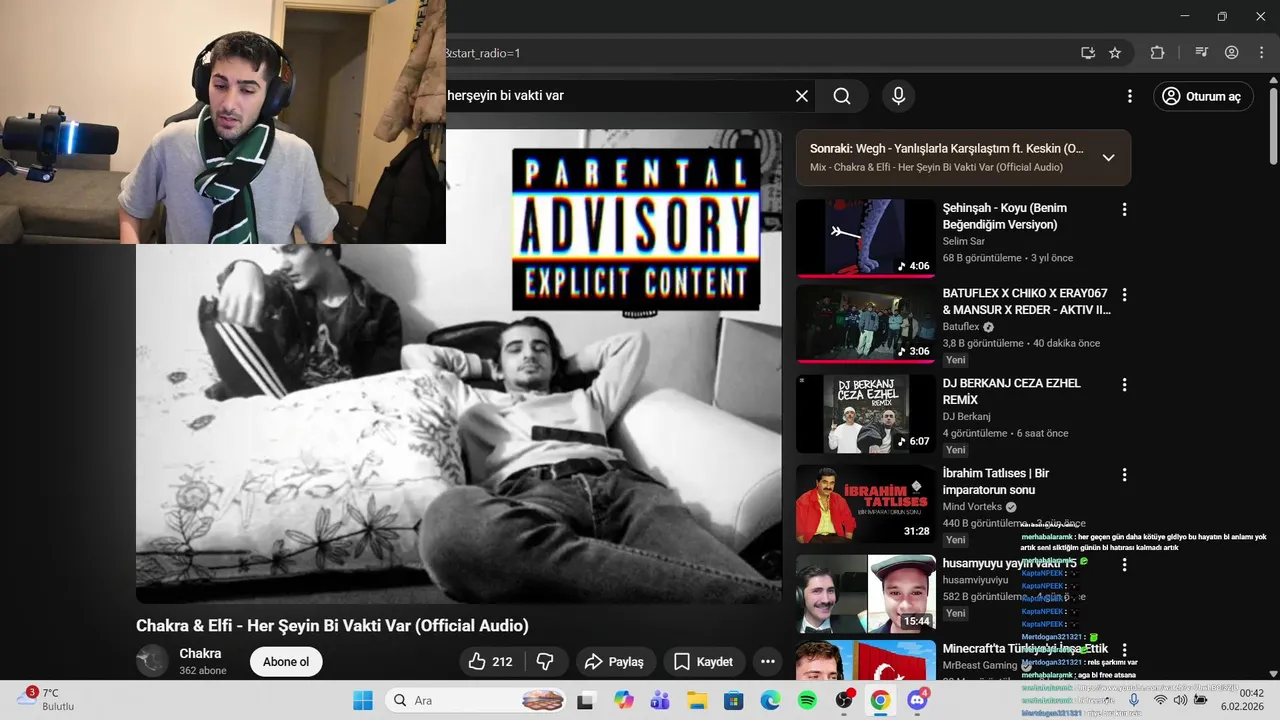The height and width of the screenshot is (720, 1280).
Task: Open Şehinşah - Koyu video title
Action: (x=1005, y=216)
